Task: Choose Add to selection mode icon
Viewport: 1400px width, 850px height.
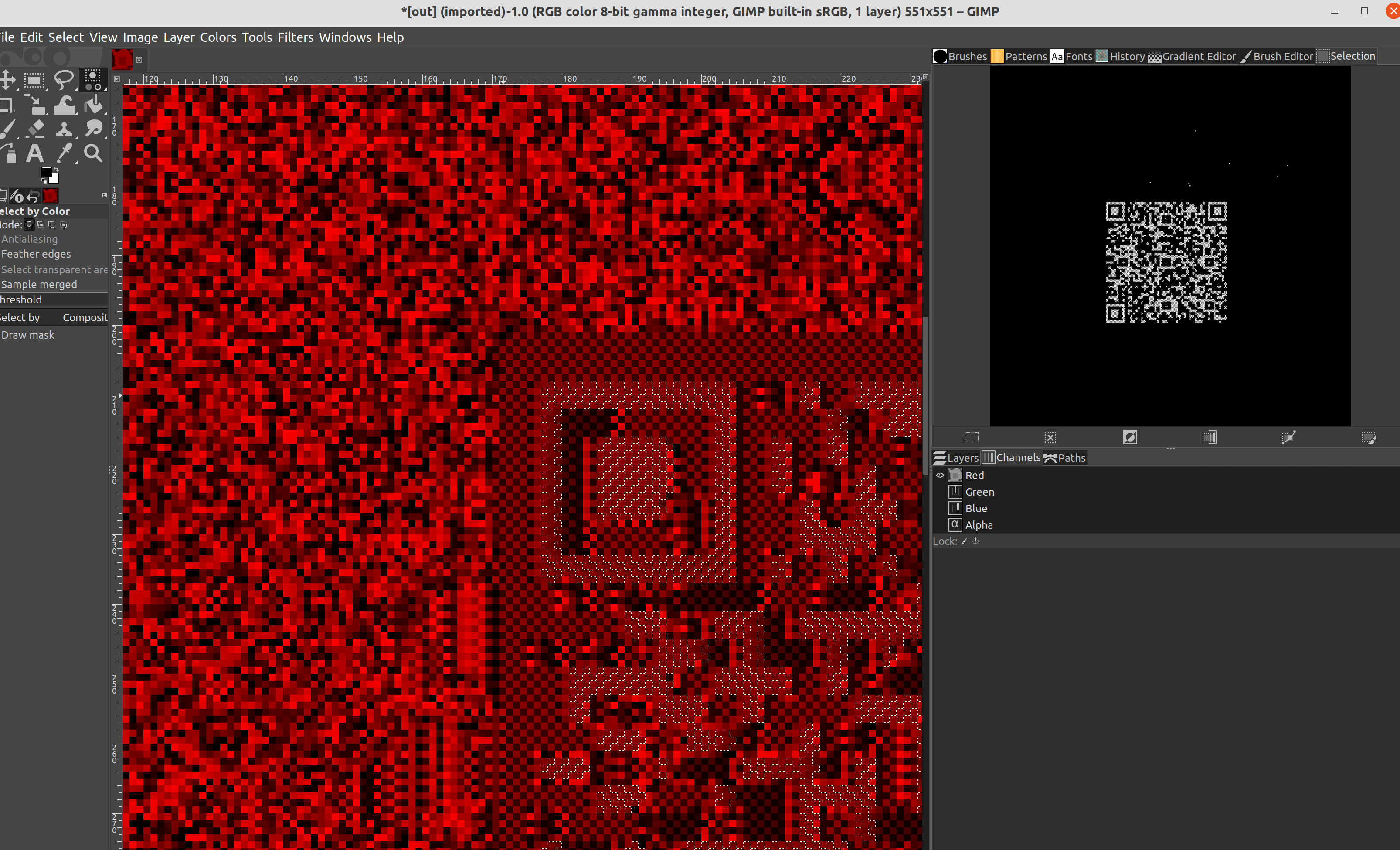Action: point(41,224)
